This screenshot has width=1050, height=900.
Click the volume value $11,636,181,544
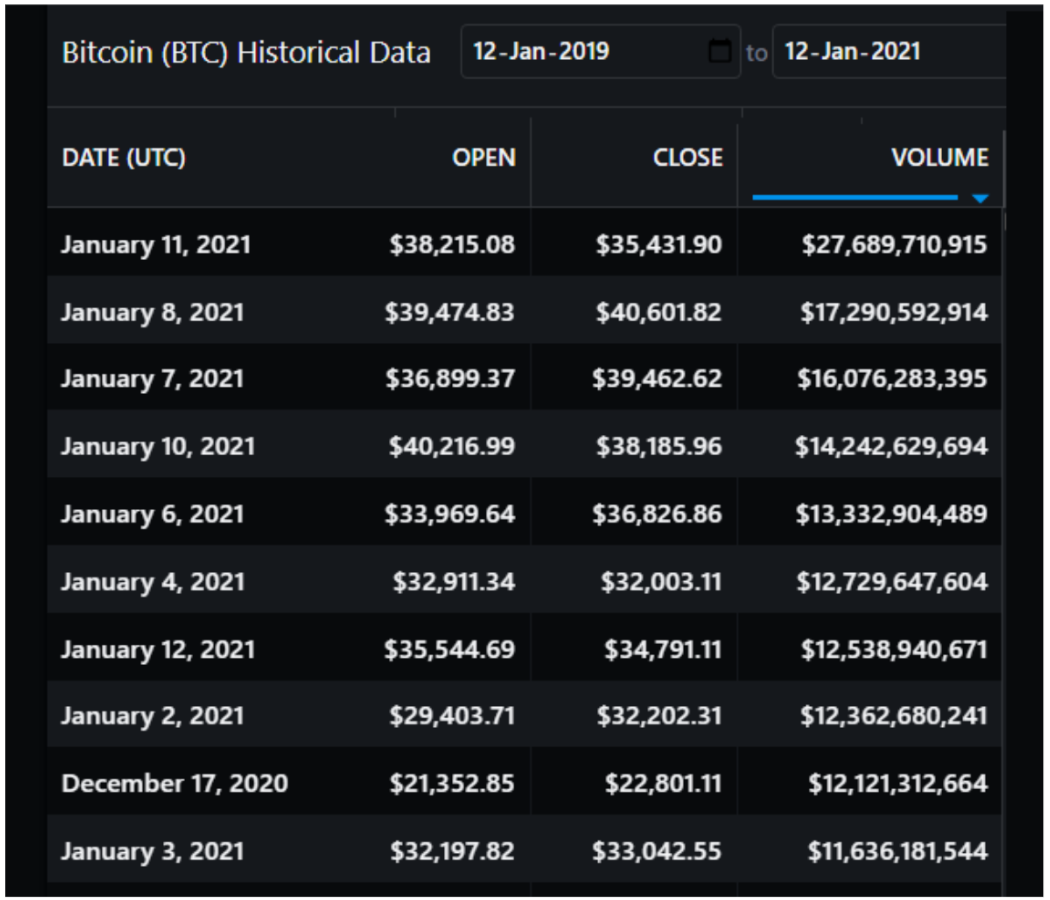tap(898, 851)
